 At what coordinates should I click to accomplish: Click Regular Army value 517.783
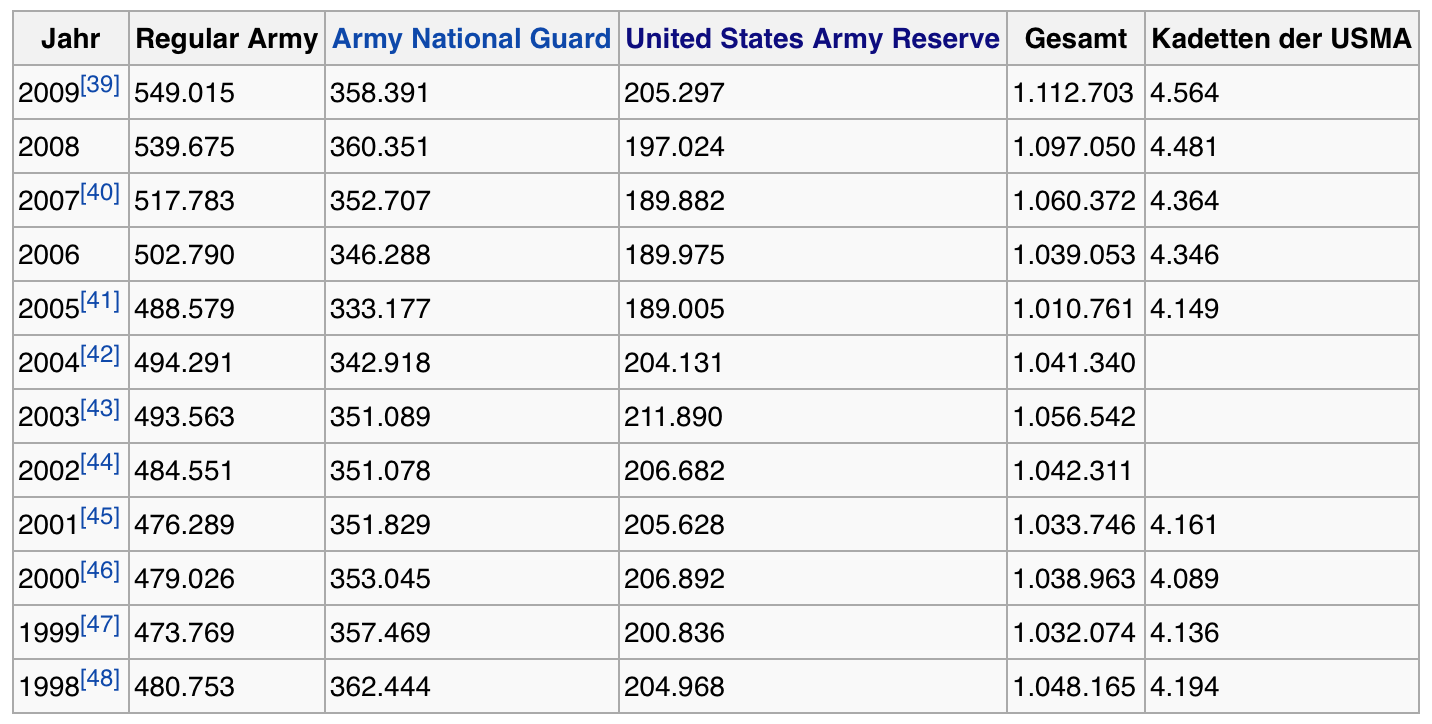coord(185,201)
